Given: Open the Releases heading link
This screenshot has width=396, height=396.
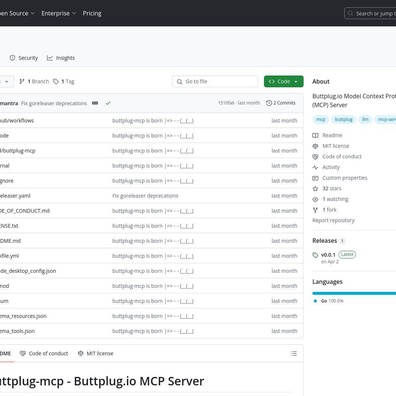Looking at the screenshot, I should coord(324,241).
